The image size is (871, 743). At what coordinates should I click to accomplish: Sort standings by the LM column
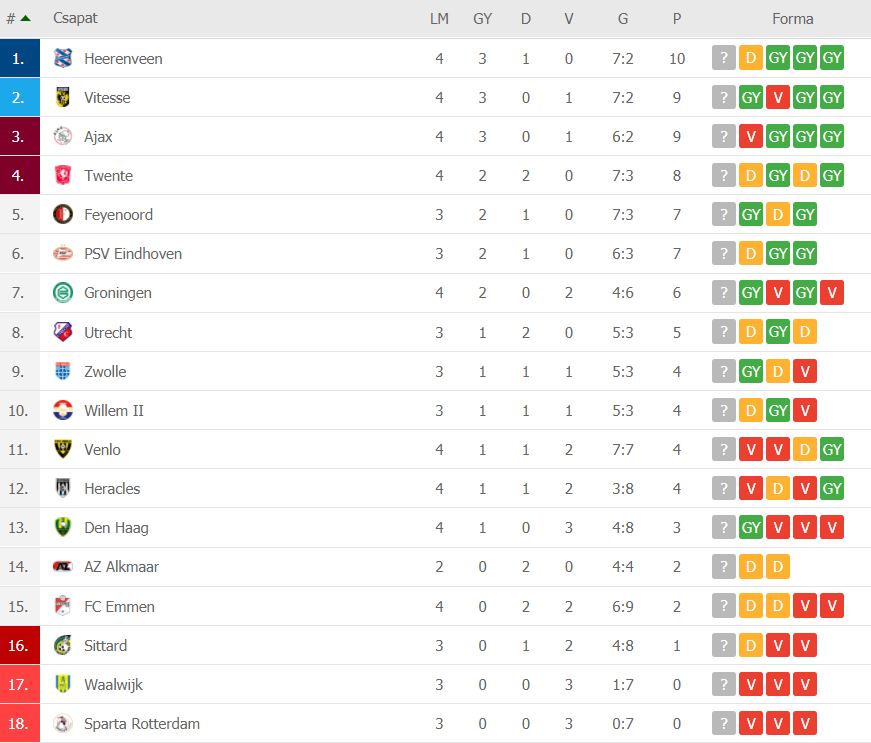(x=439, y=18)
